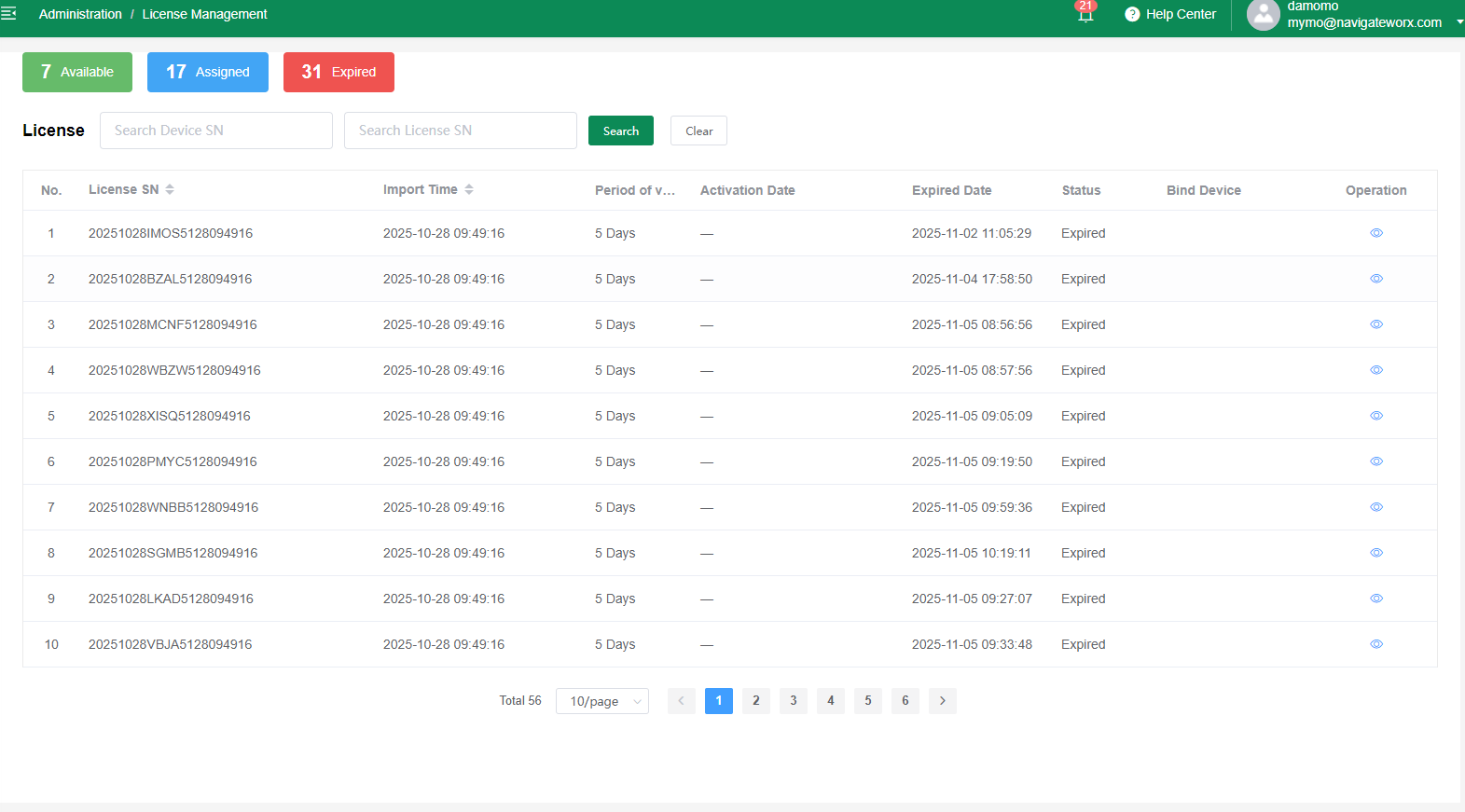
Task: Click the eye icon for row 3
Action: pos(1375,324)
